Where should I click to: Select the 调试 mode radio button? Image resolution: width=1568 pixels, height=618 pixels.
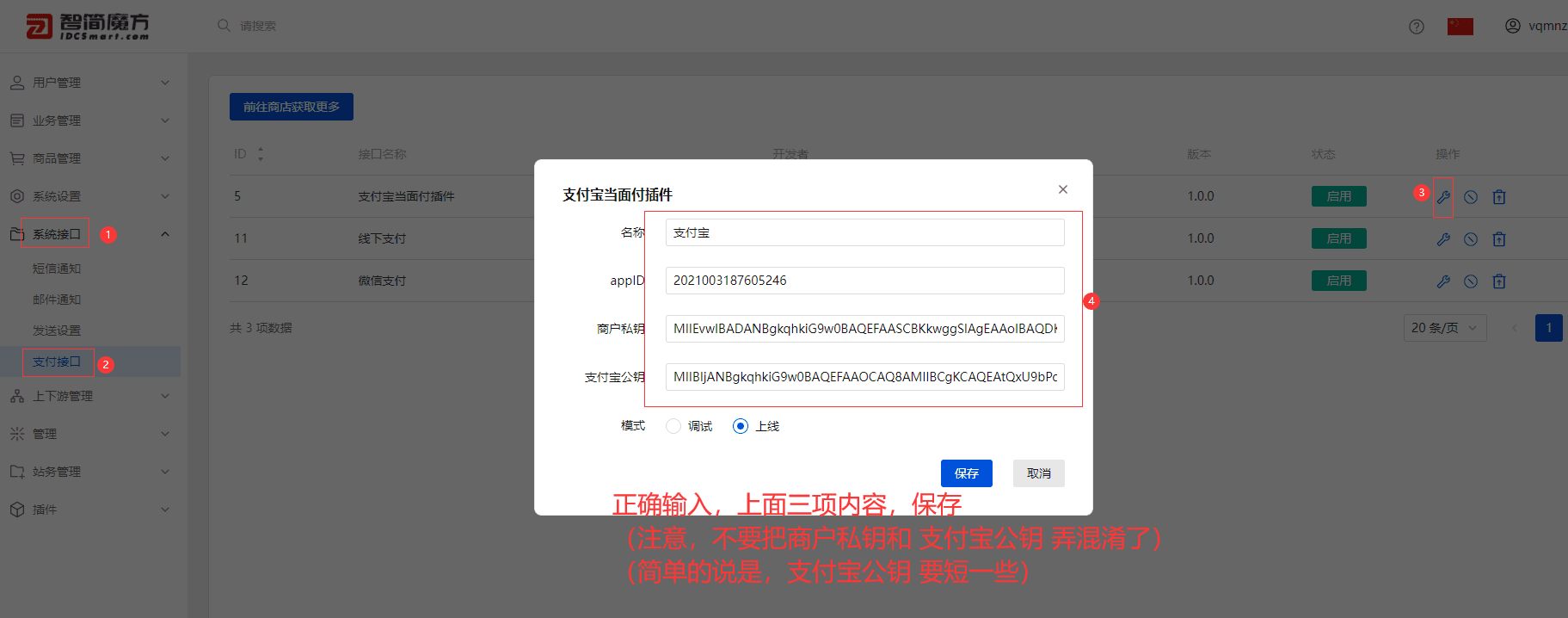673,426
